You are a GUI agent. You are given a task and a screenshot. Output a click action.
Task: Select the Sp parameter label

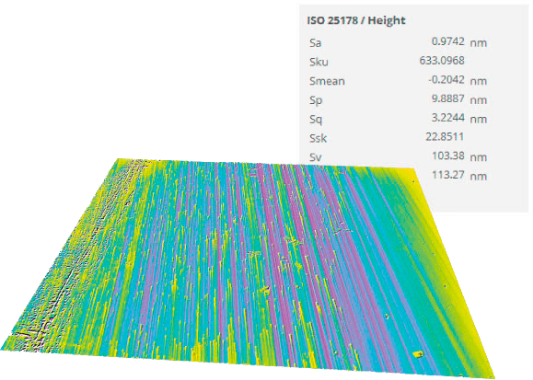coord(315,101)
